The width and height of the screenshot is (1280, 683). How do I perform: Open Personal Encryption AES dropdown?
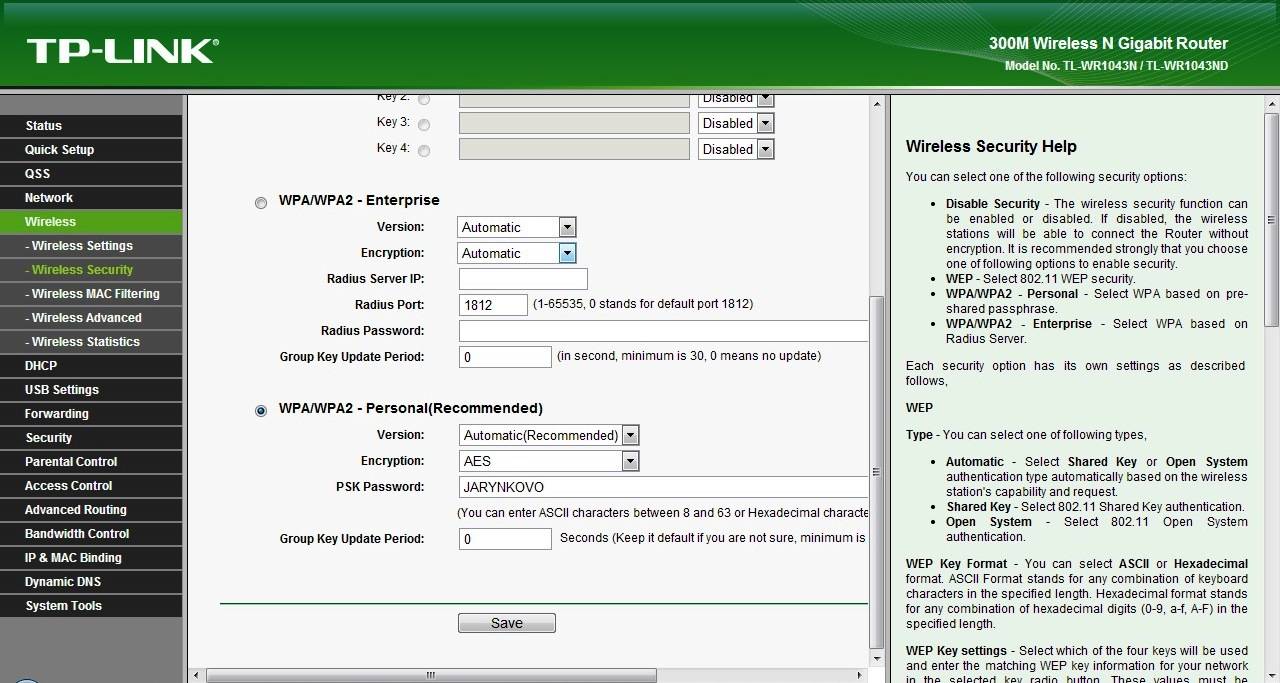549,461
